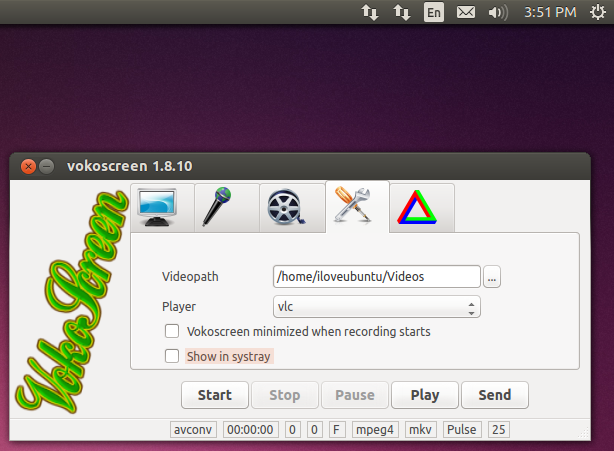The height and width of the screenshot is (451, 614).
Task: Click the Videopath label
Action: [x=190, y=277]
